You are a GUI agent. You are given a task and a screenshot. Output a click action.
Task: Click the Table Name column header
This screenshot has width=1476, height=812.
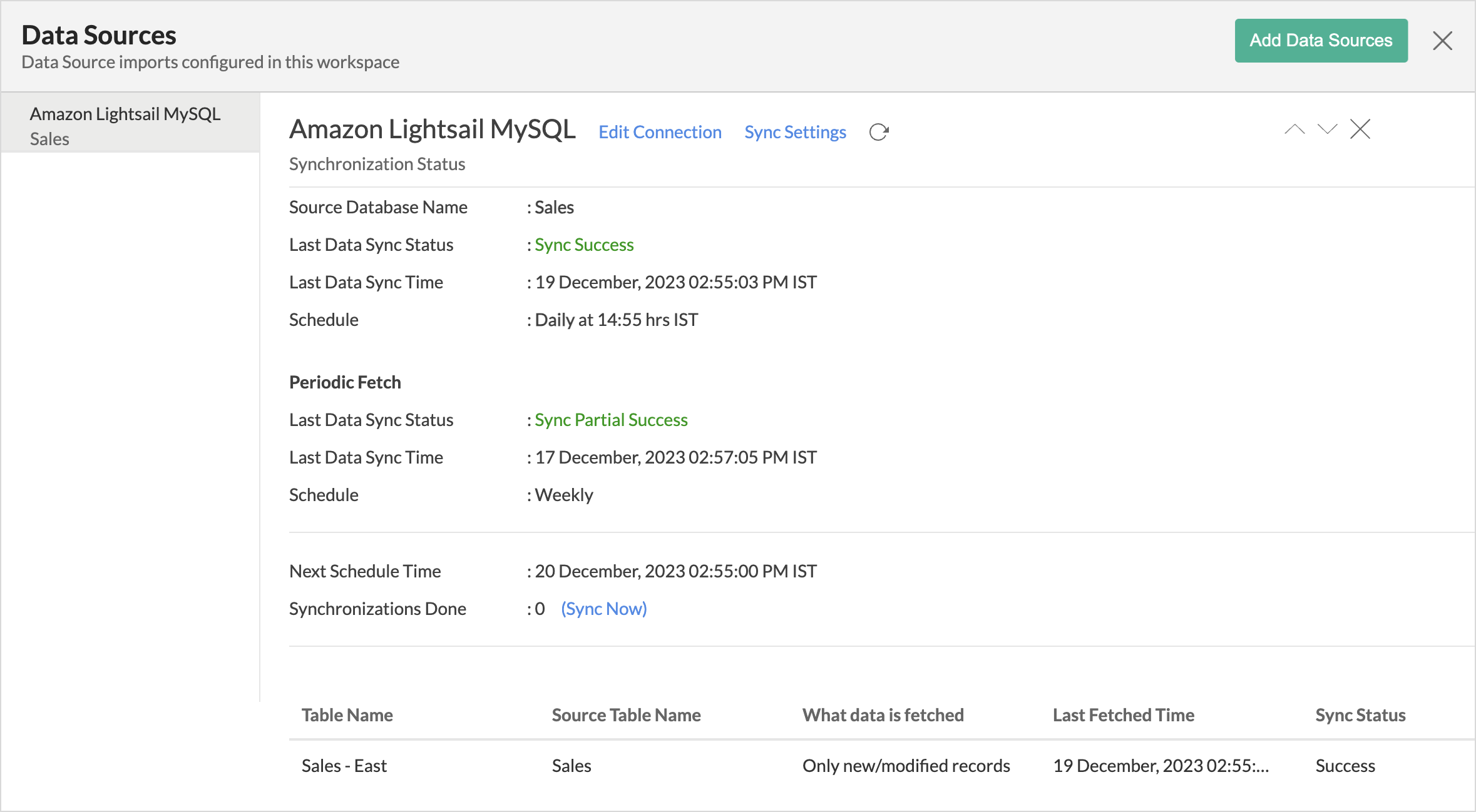point(347,715)
